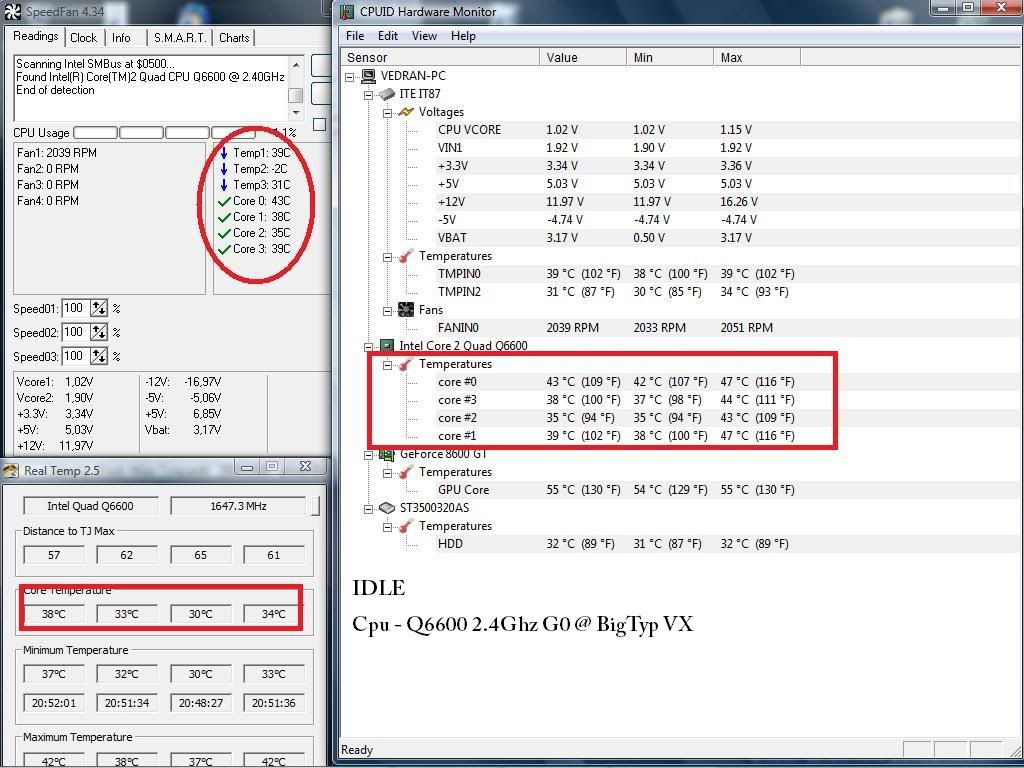The width and height of the screenshot is (1024, 768).
Task: Adjust the Speed02 spinner arrows
Action: pyautogui.click(x=99, y=332)
